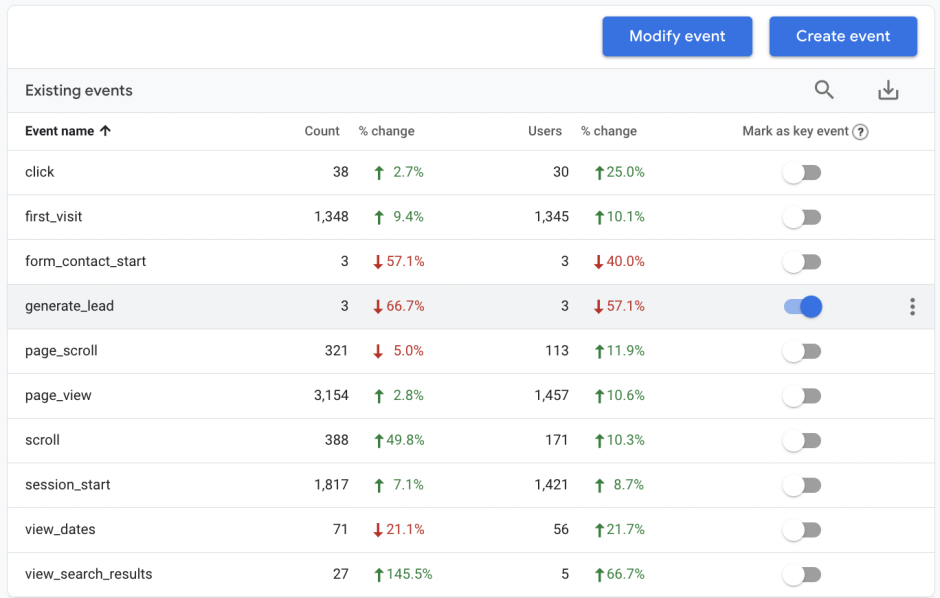Click the key event help question mark
The width and height of the screenshot is (940, 598).
pyautogui.click(x=860, y=131)
